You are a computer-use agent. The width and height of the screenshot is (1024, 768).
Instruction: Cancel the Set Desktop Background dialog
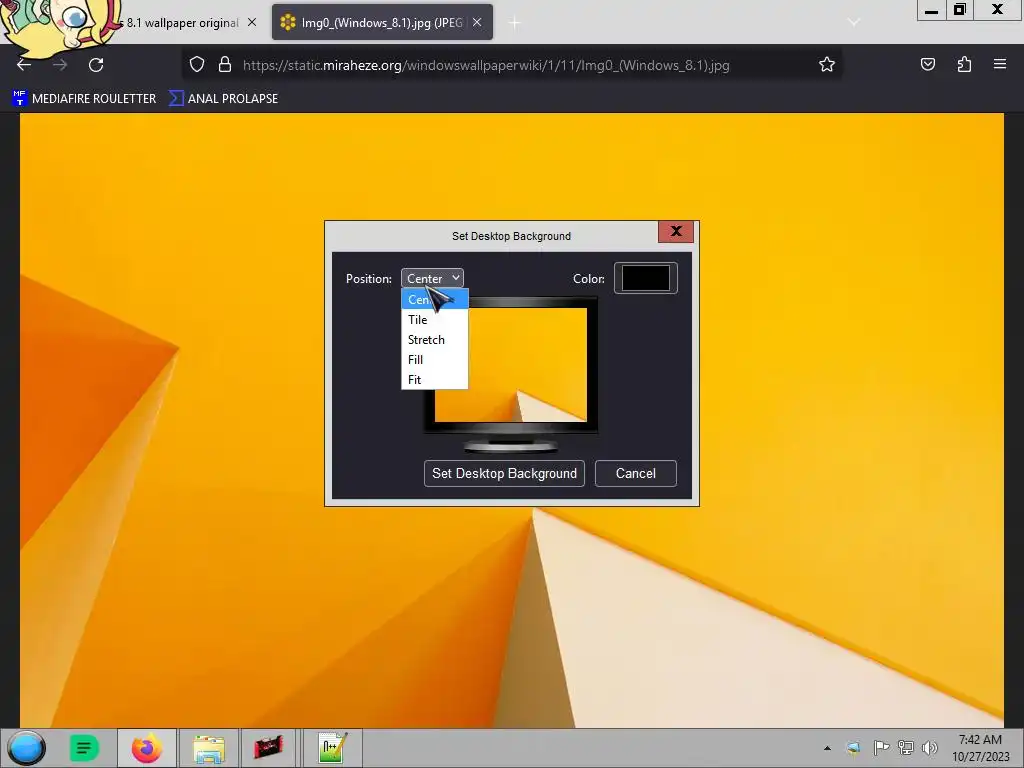pyautogui.click(x=635, y=473)
